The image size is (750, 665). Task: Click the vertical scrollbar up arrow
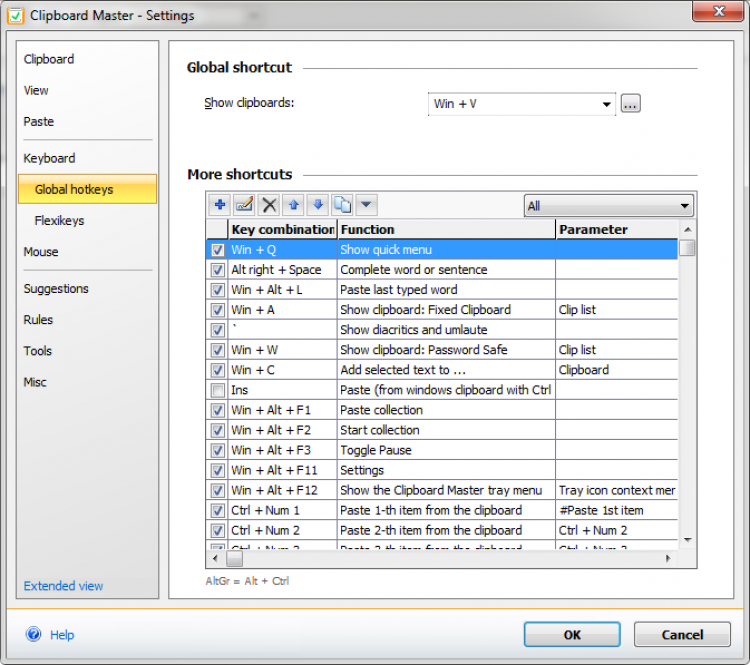tap(687, 230)
